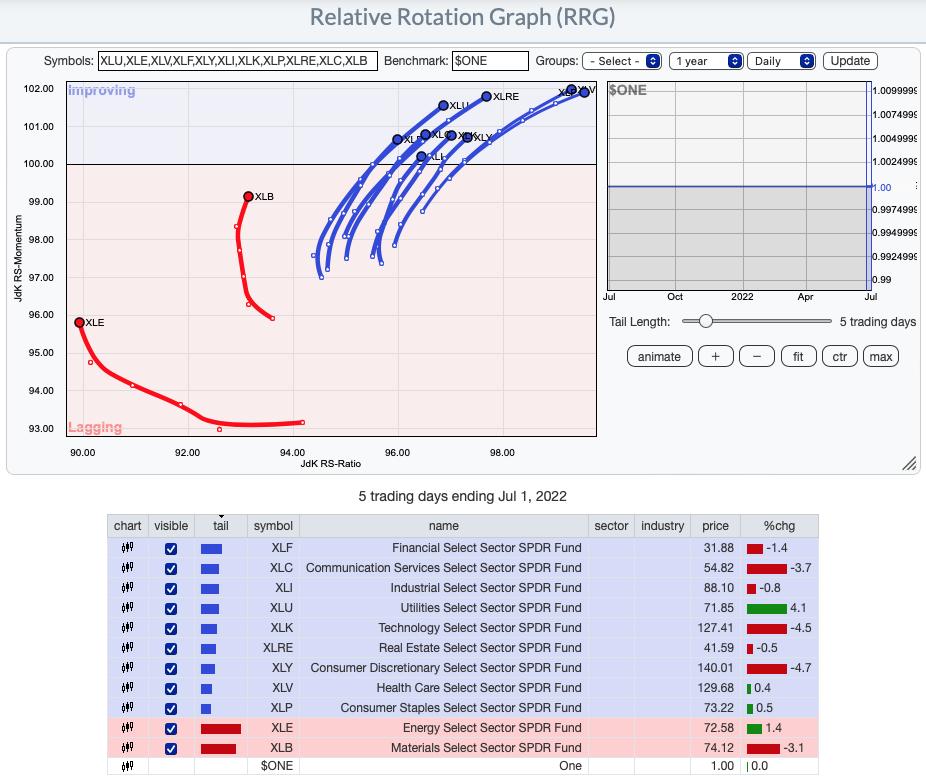Open the chart icon for XLU row
Image resolution: width=926 pixels, height=777 pixels.
point(127,608)
